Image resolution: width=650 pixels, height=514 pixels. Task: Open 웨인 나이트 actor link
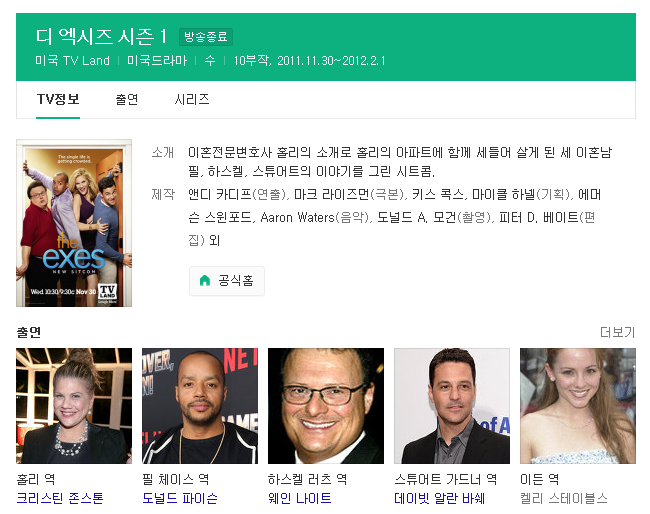point(300,498)
